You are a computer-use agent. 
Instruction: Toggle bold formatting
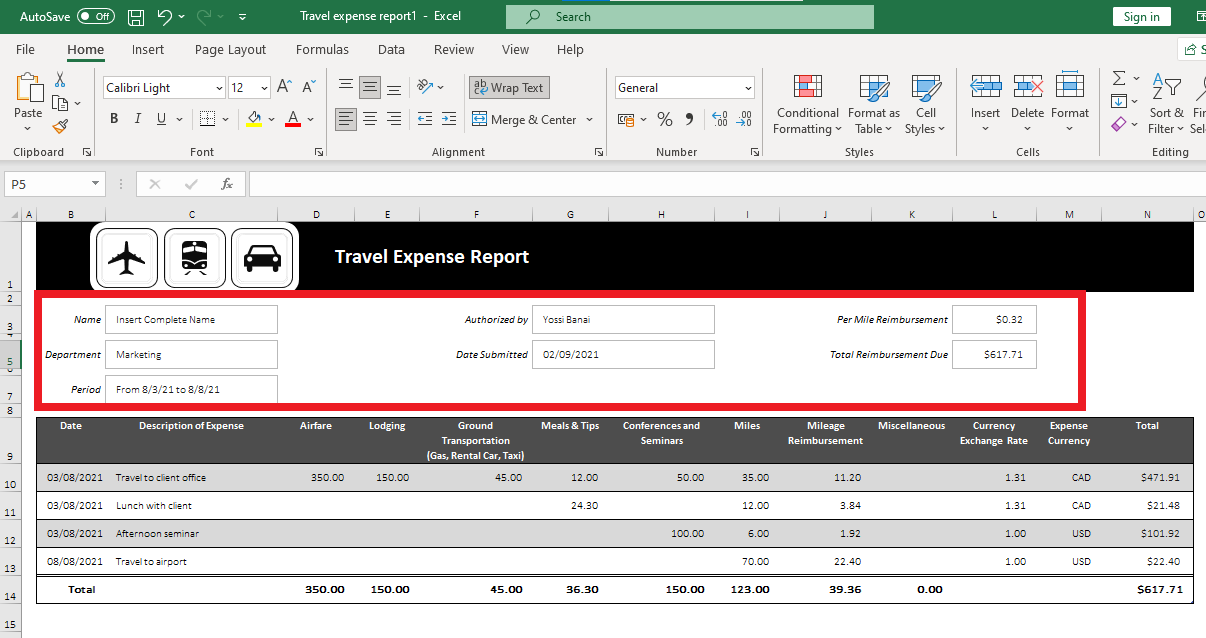pyautogui.click(x=113, y=118)
